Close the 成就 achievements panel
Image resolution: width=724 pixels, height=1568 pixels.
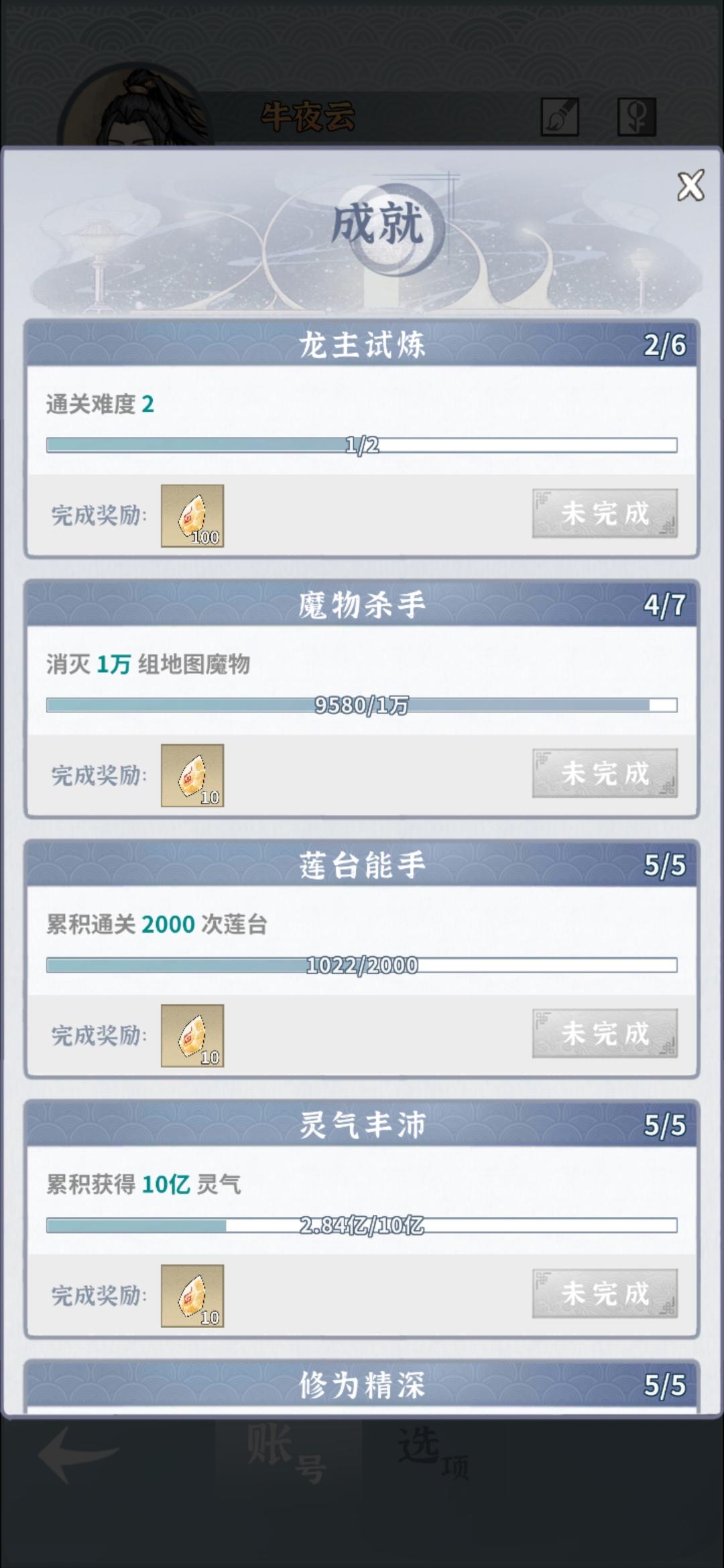tap(690, 186)
